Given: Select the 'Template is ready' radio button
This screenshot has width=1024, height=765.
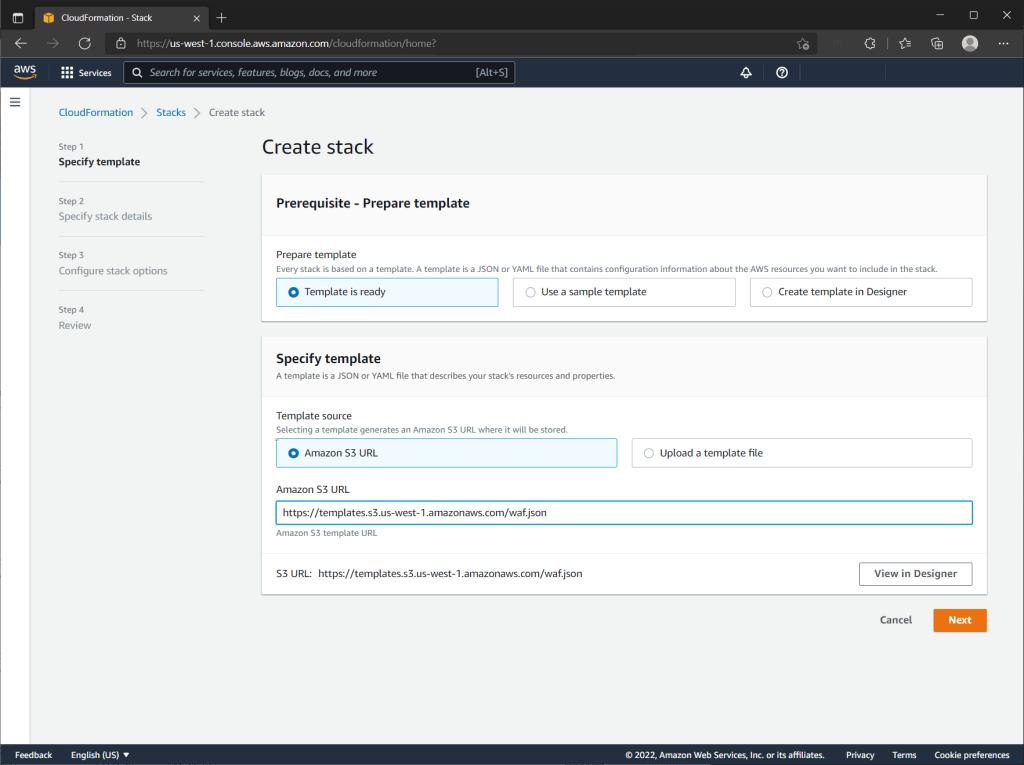Looking at the screenshot, I should (293, 292).
